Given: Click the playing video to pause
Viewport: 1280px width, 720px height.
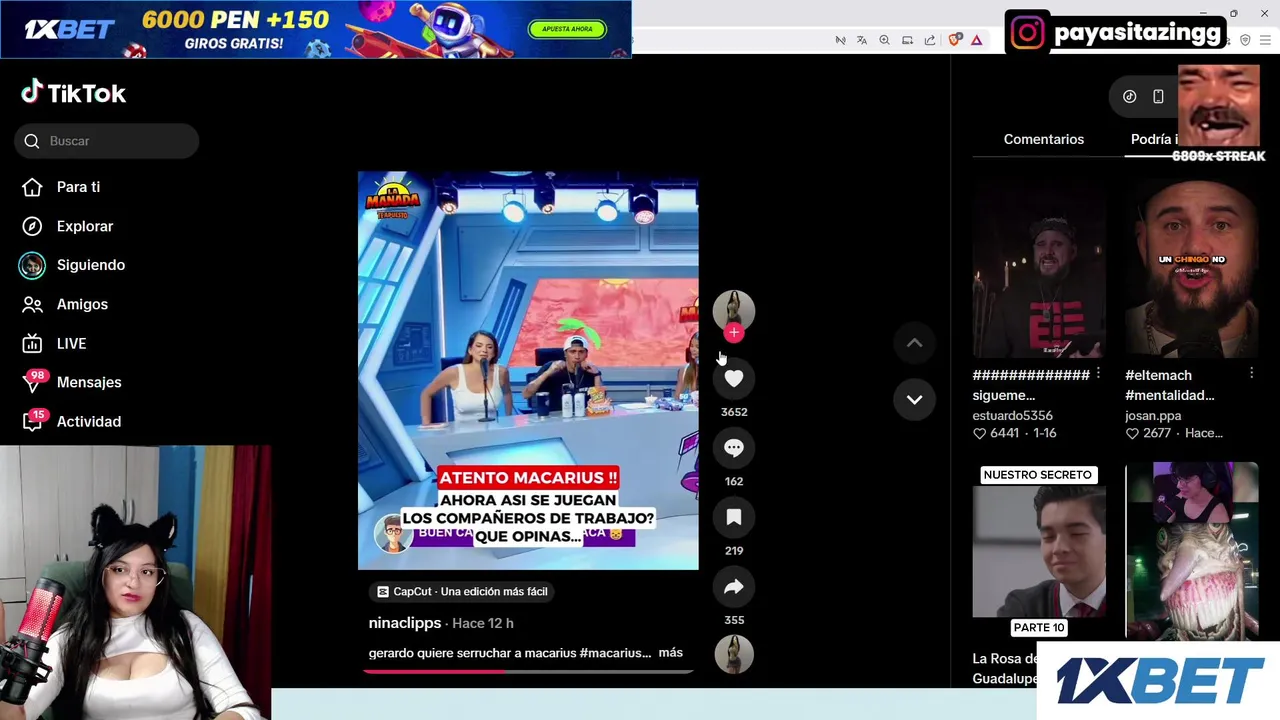Looking at the screenshot, I should coord(528,370).
